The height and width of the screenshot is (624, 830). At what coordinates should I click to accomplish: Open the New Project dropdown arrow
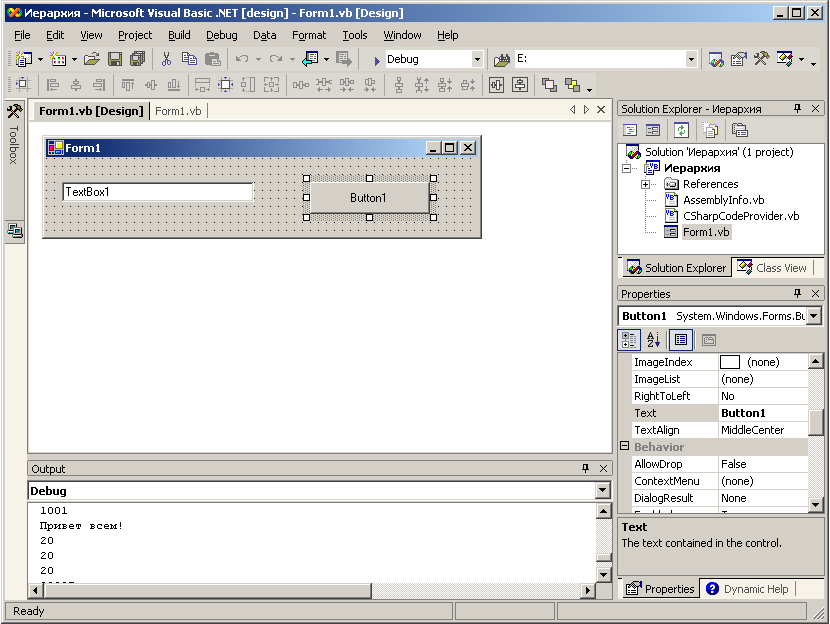click(x=40, y=59)
